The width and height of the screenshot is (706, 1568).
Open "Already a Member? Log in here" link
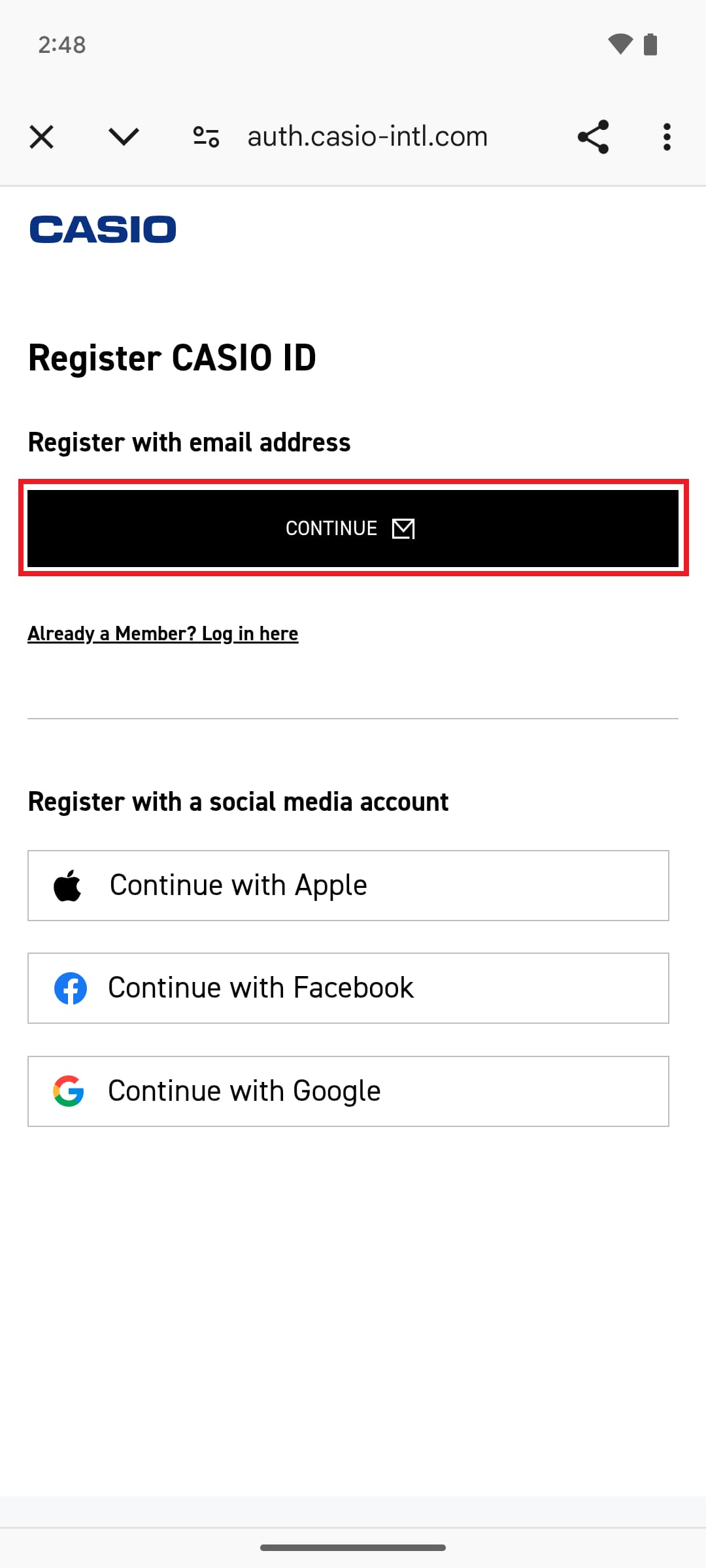[163, 634]
